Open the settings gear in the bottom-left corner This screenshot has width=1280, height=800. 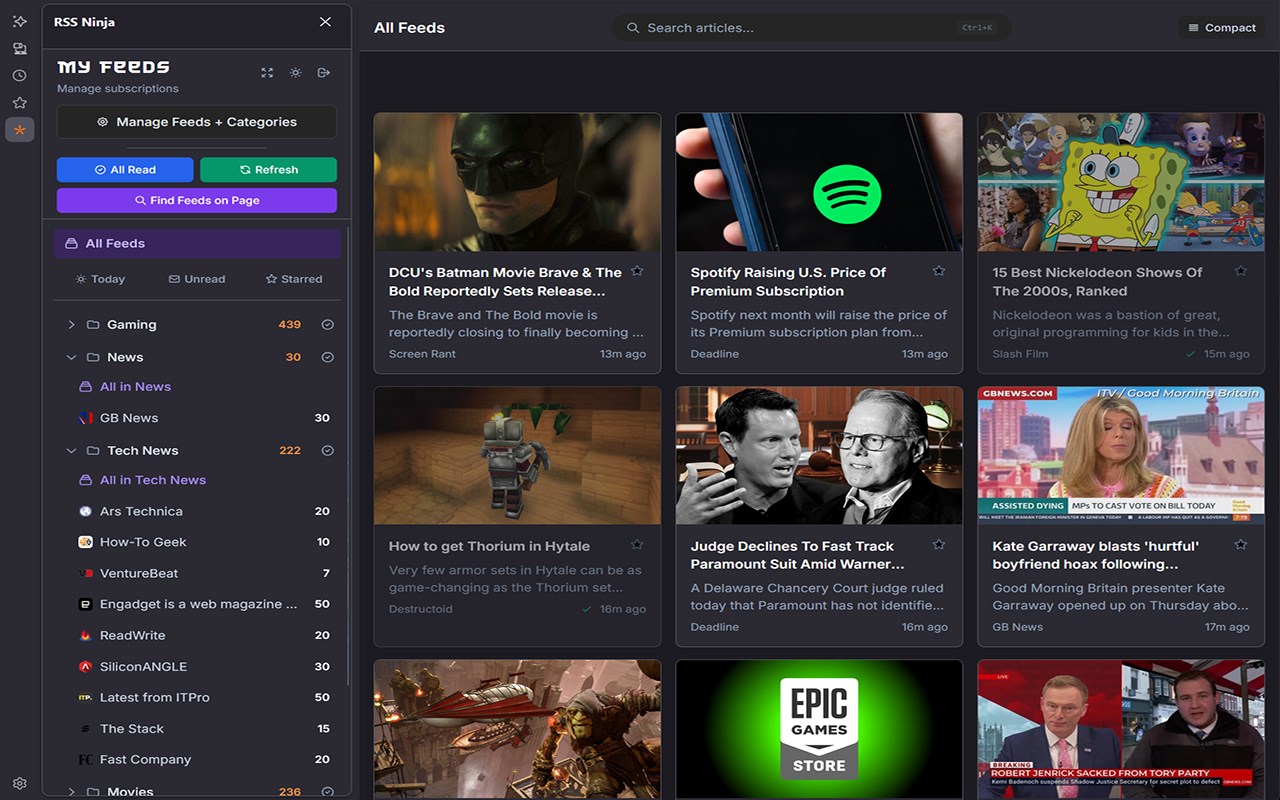20,784
